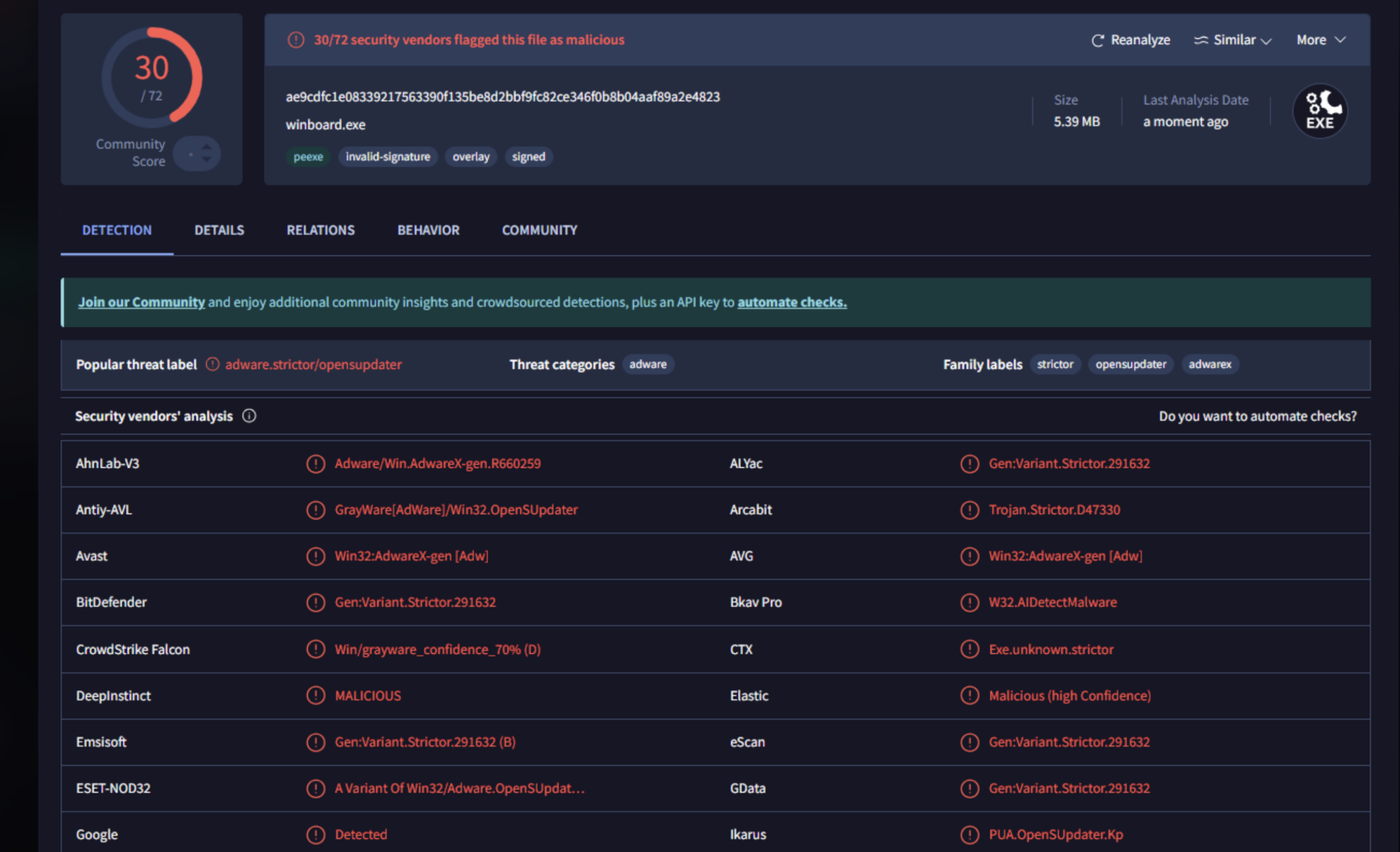Select the invalid-signature tag
Screen dimensions: 1400x852
pyautogui.click(x=388, y=157)
